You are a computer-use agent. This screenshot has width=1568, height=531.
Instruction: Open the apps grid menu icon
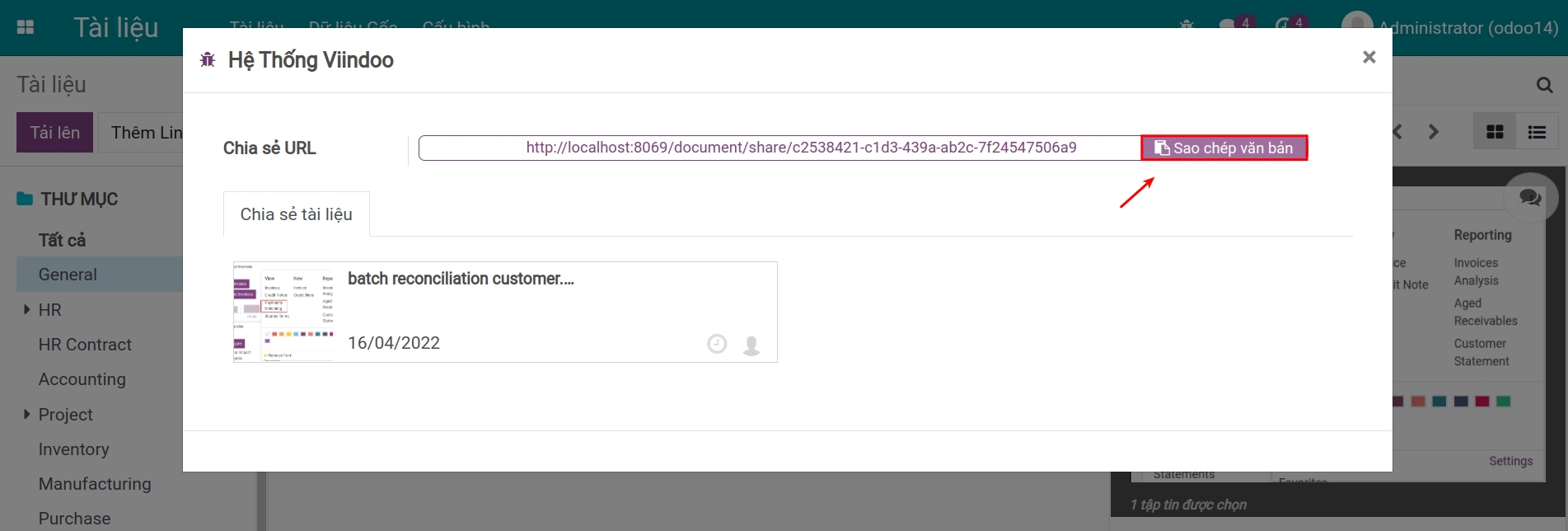tap(26, 27)
